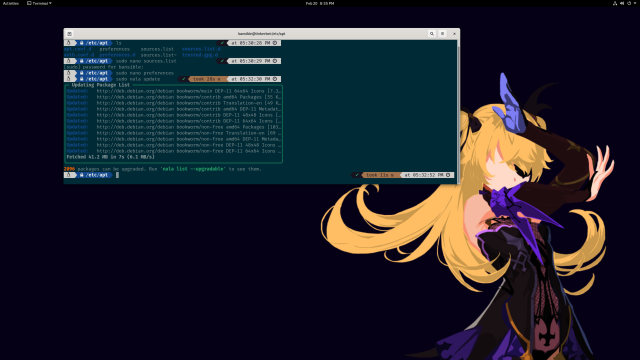Expand the system menu arrow at top right

(635, 3)
